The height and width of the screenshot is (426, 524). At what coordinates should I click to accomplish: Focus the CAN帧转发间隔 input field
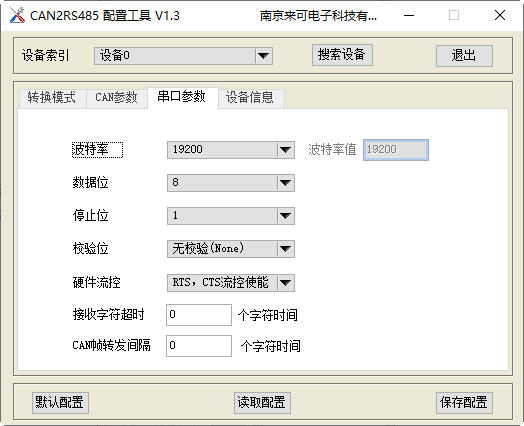pos(199,346)
